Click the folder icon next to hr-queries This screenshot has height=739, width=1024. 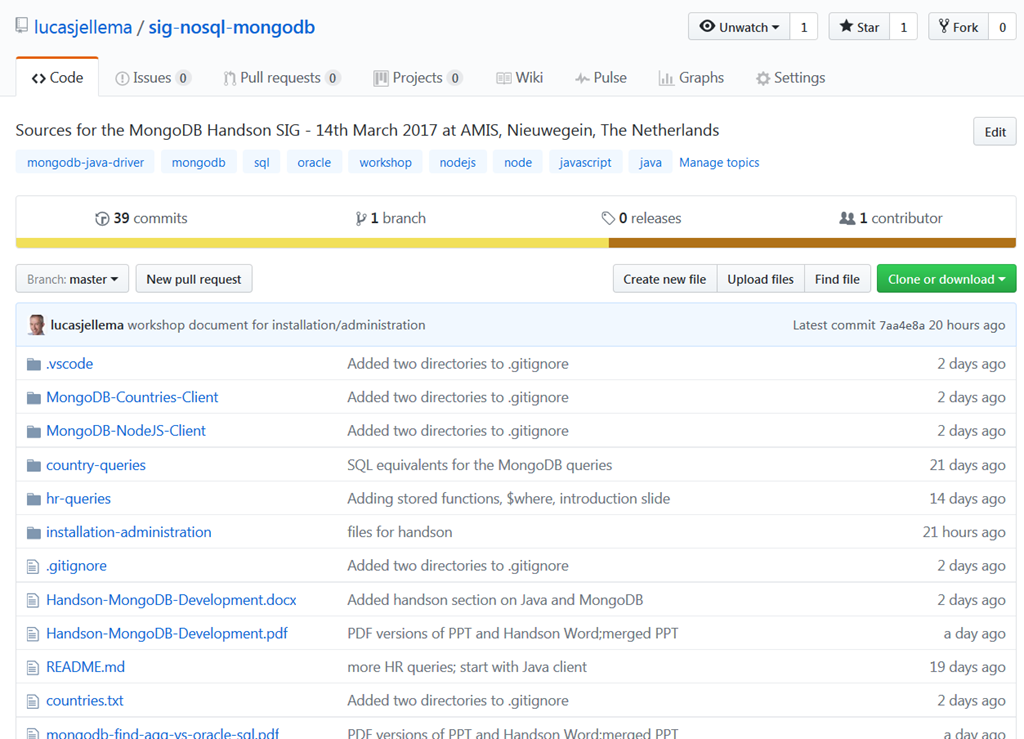(x=33, y=499)
